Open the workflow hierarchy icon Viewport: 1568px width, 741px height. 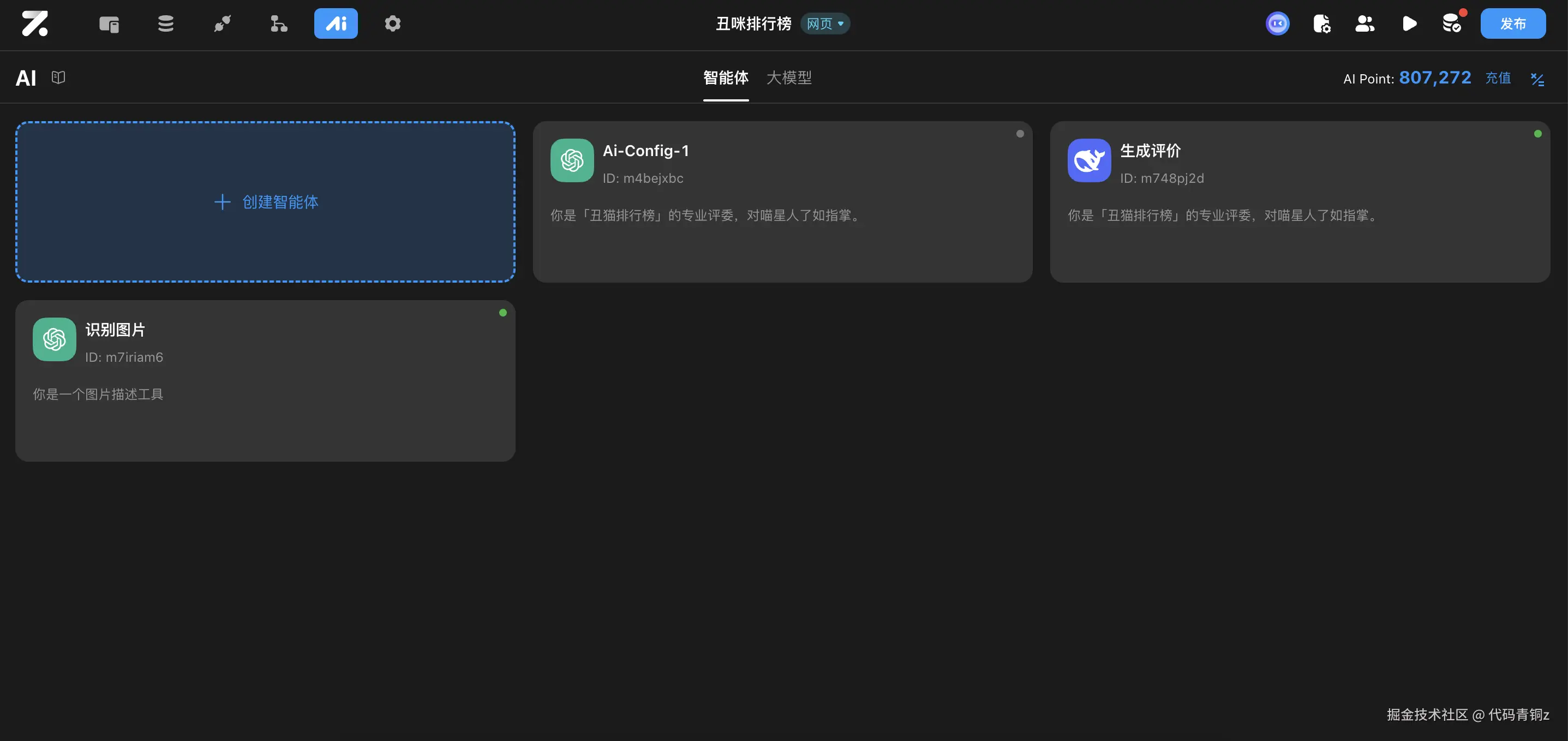[x=279, y=24]
